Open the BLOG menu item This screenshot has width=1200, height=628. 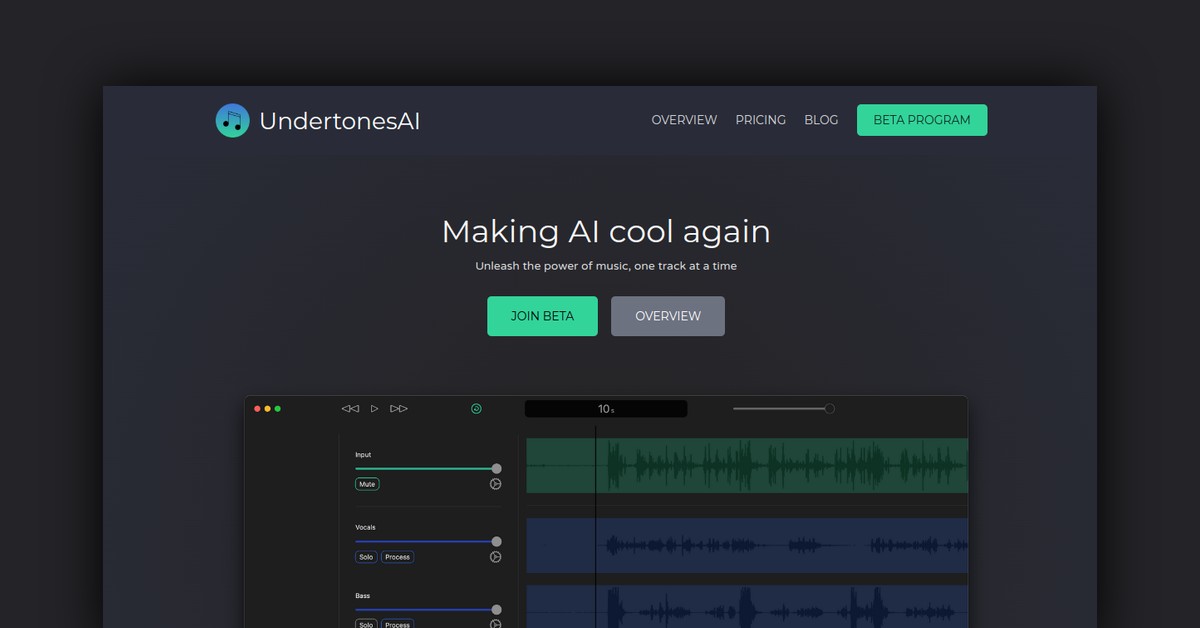pos(821,119)
